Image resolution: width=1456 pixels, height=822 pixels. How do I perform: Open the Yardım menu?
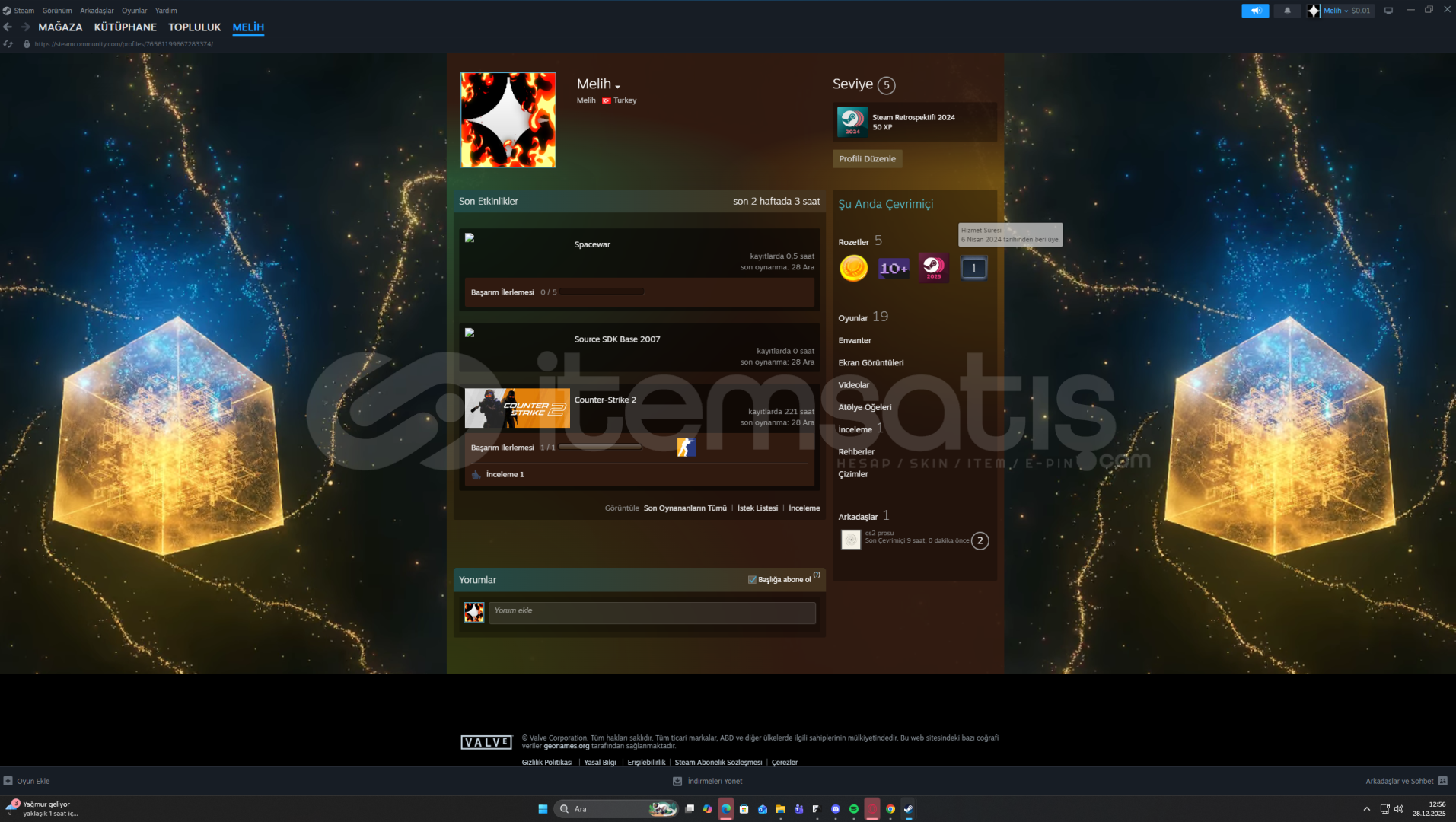(x=166, y=11)
